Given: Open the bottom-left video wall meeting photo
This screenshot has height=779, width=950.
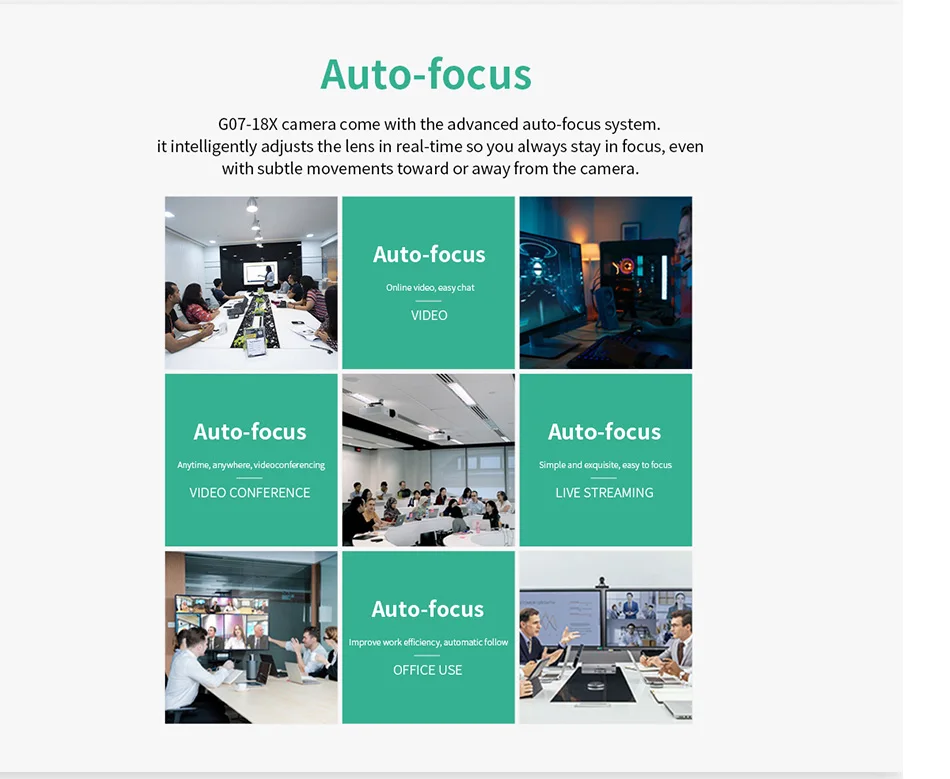Looking at the screenshot, I should (251, 637).
